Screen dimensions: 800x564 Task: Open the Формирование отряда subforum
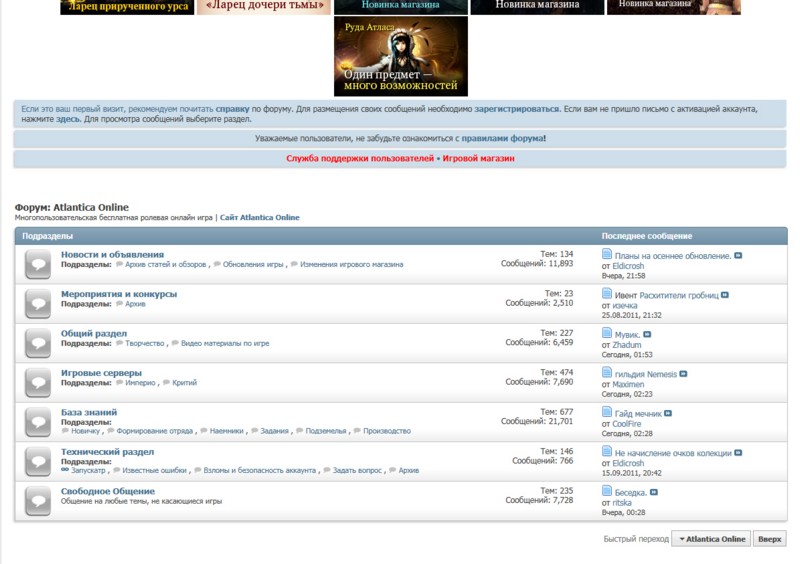point(154,431)
